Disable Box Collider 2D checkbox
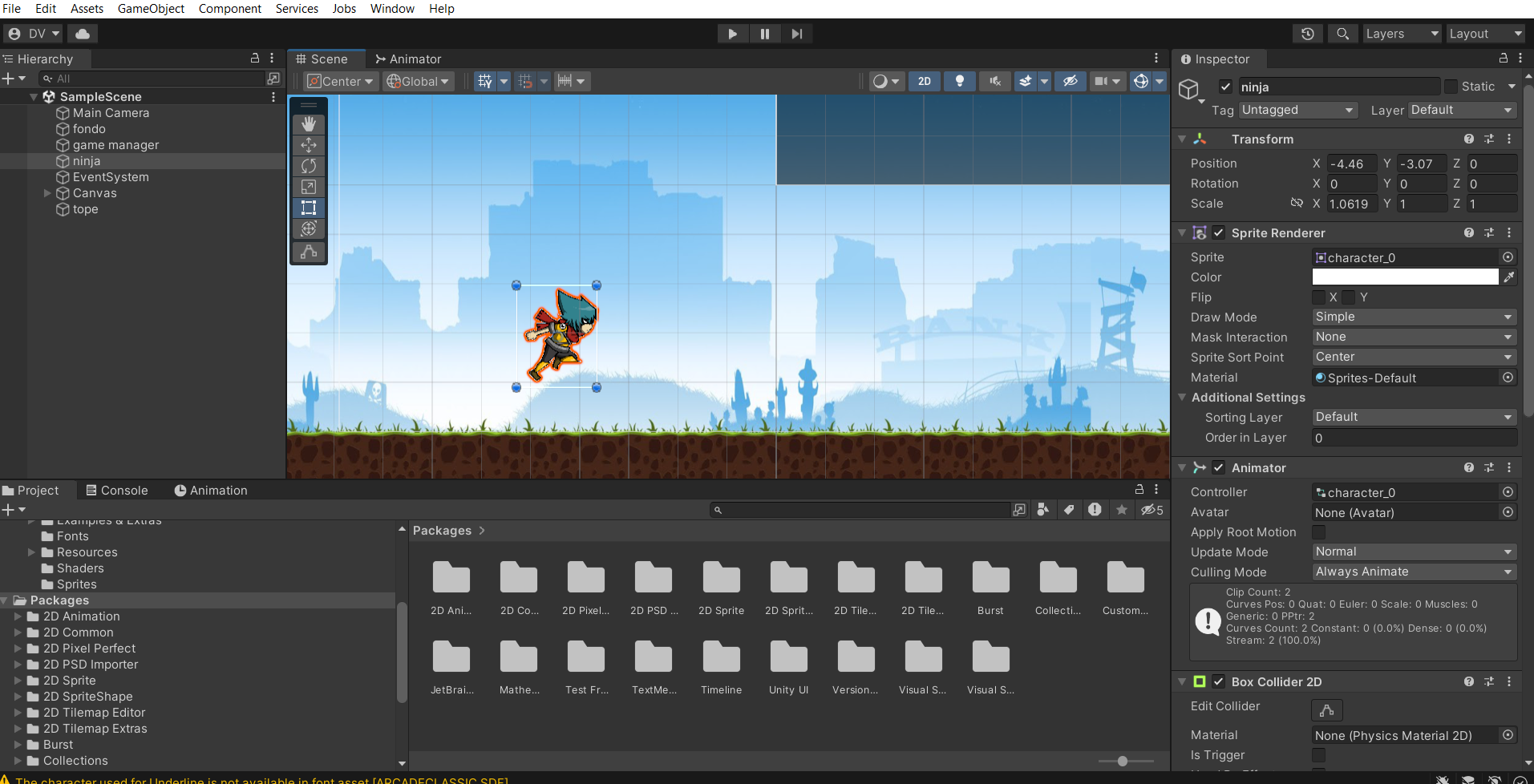The image size is (1534, 784). (x=1219, y=681)
